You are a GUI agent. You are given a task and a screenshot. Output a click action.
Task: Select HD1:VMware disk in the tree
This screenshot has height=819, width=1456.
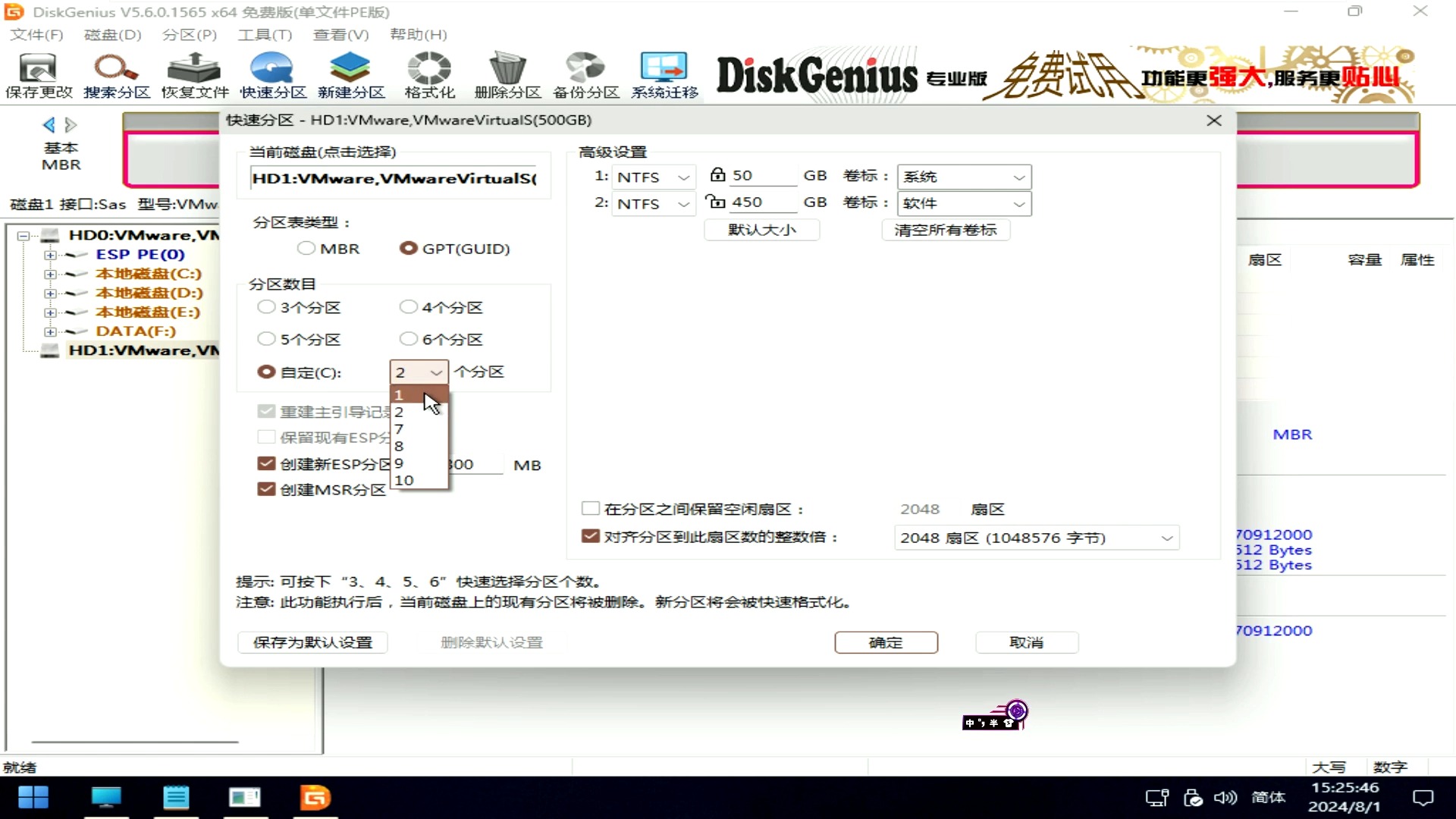click(143, 350)
